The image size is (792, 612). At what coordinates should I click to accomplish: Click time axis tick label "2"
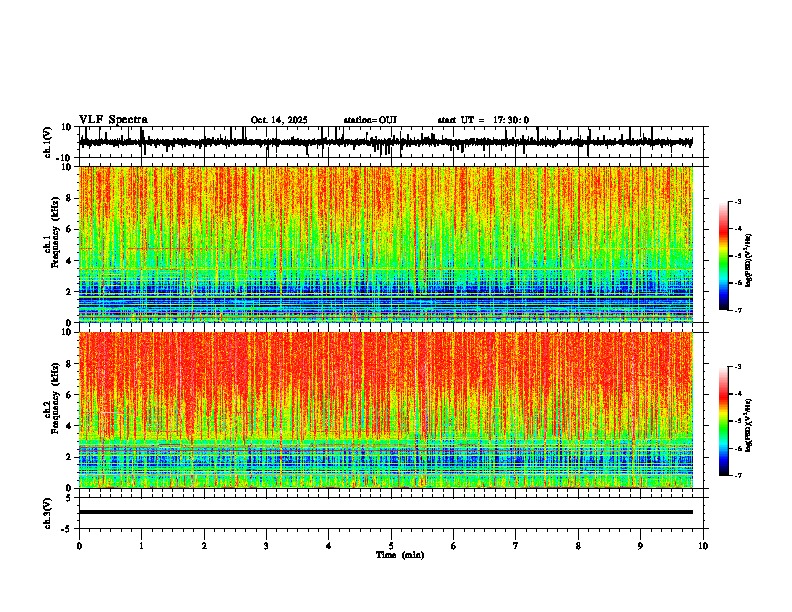click(204, 546)
